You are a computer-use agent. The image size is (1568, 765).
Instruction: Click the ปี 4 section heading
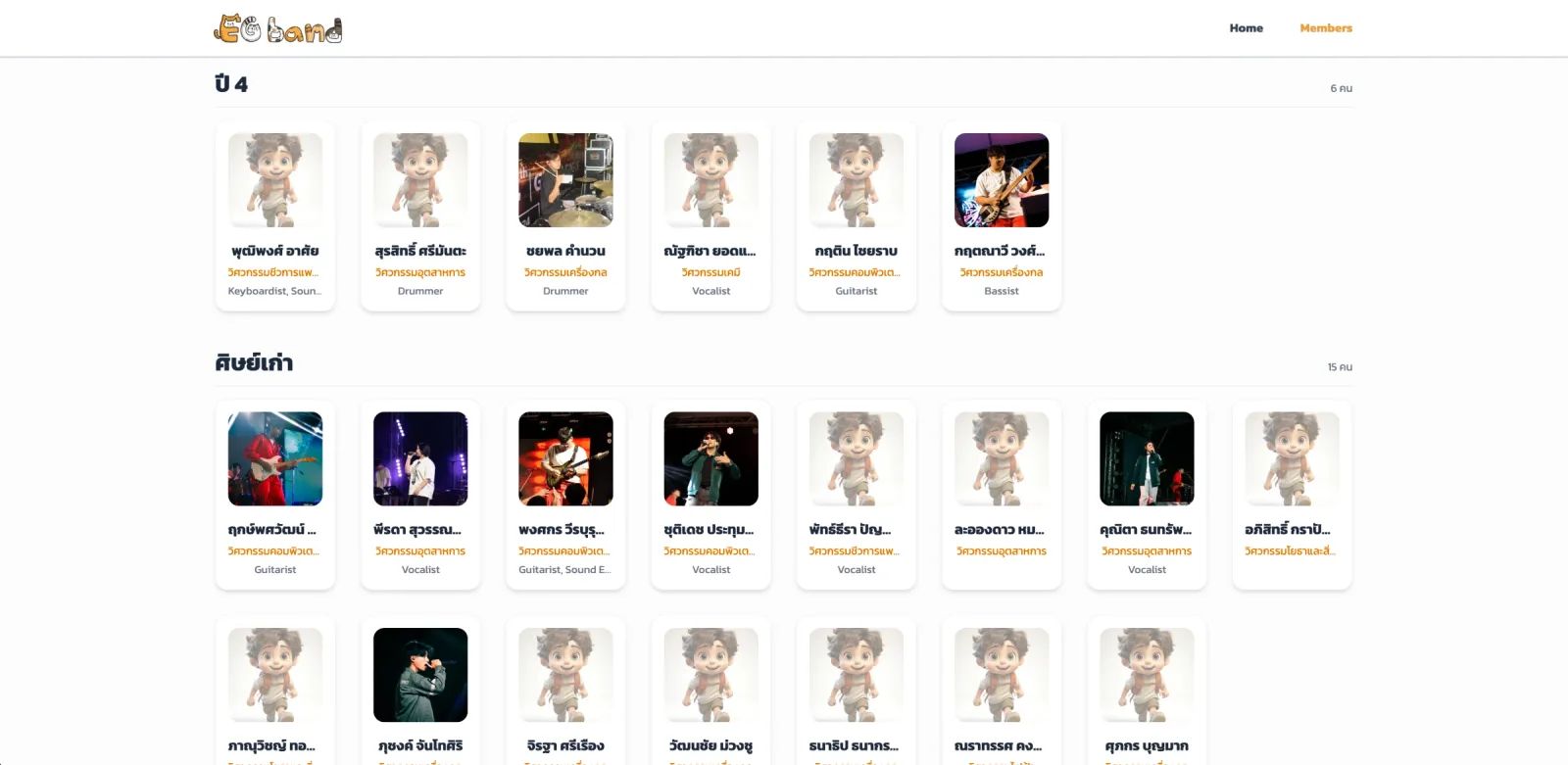pyautogui.click(x=231, y=84)
